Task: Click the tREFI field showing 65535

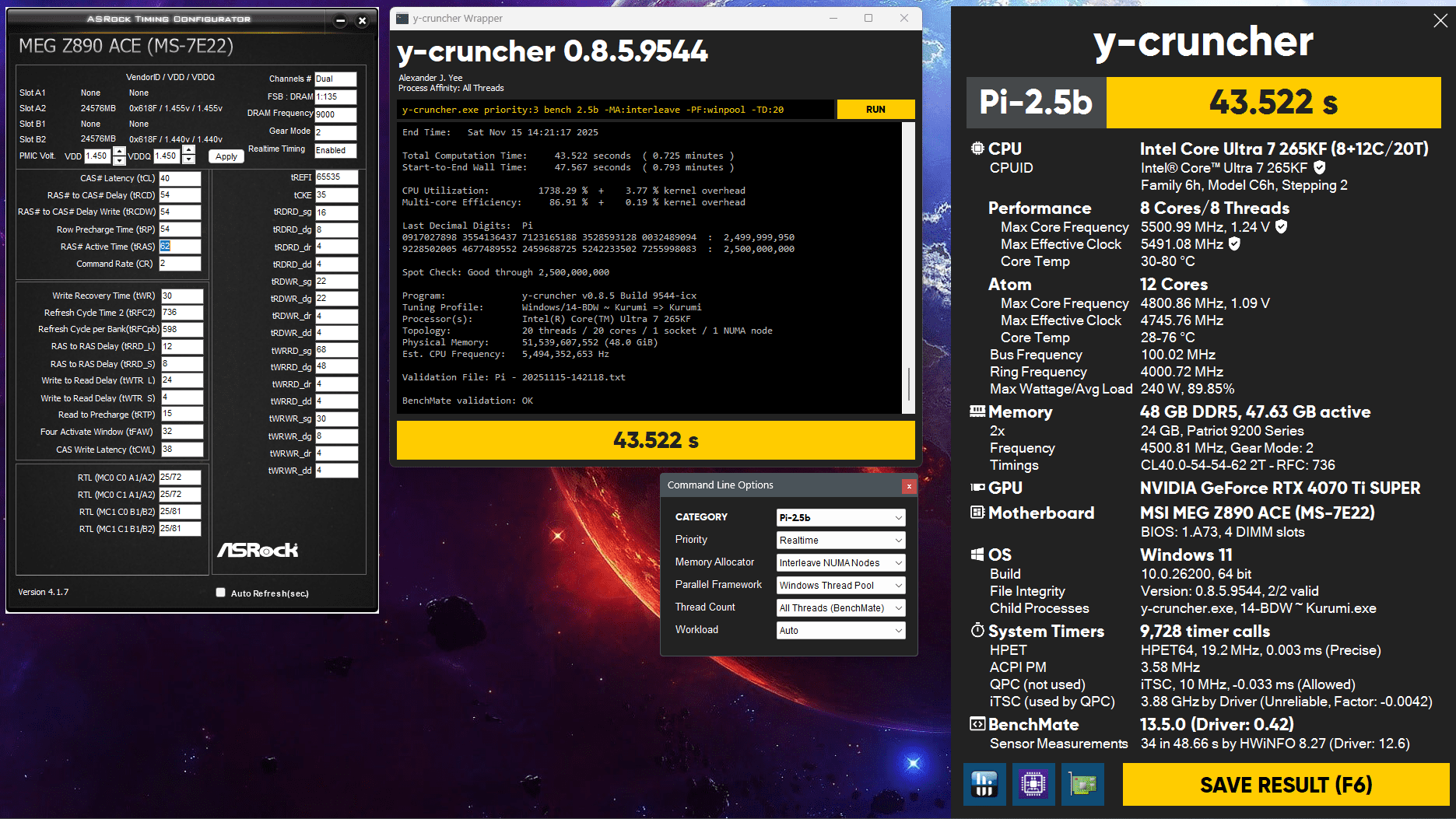Action: tap(336, 177)
